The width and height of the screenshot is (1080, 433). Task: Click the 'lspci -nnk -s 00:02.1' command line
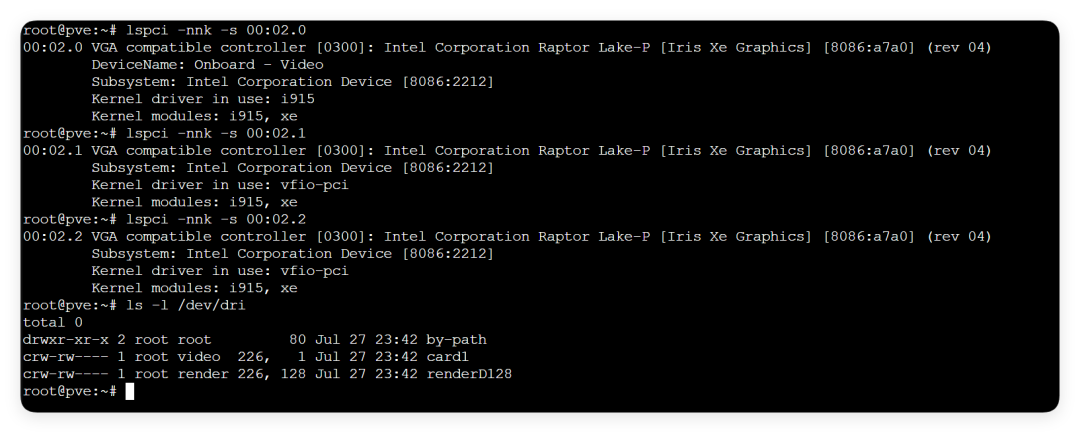point(216,134)
